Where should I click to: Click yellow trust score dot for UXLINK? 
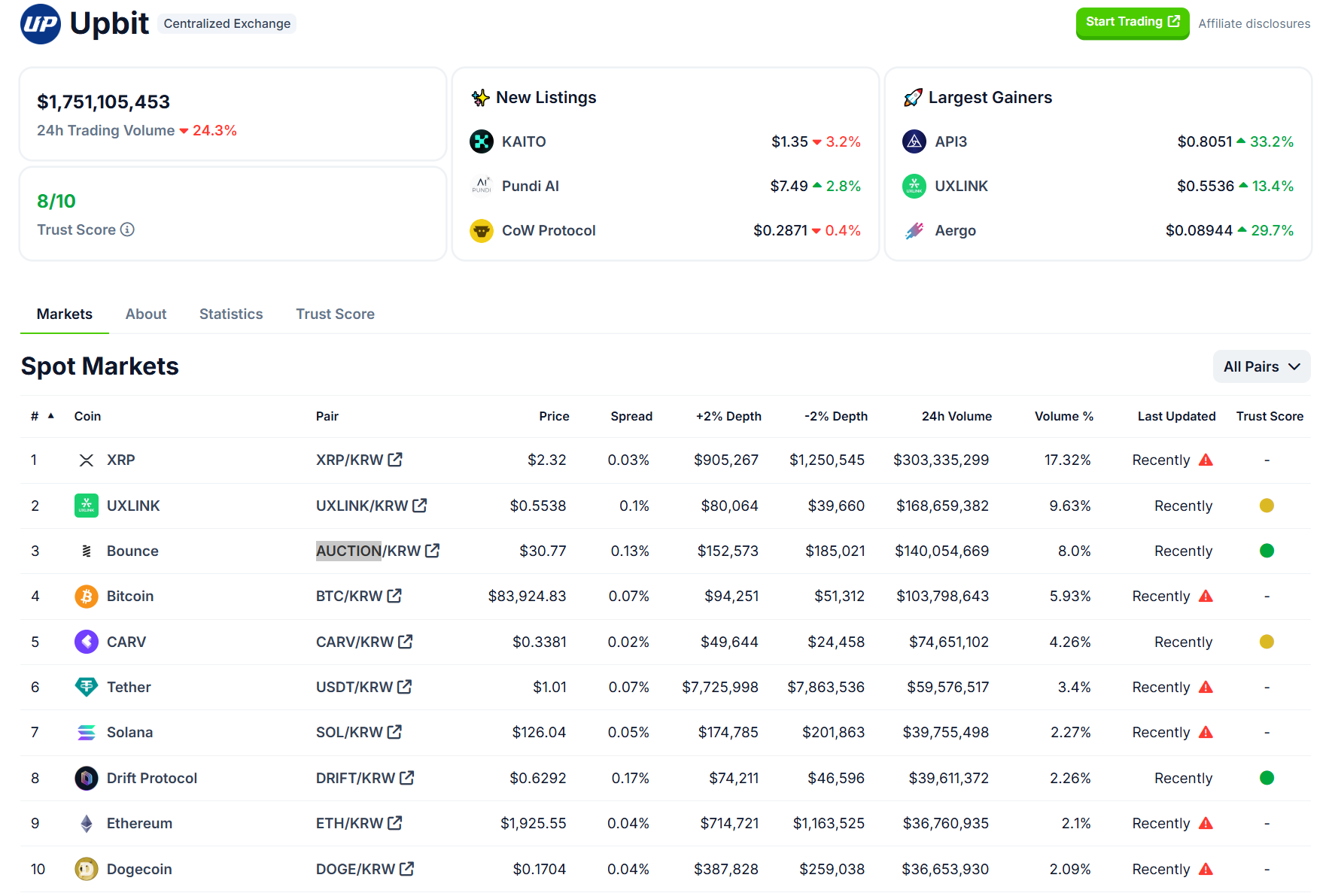tap(1267, 506)
